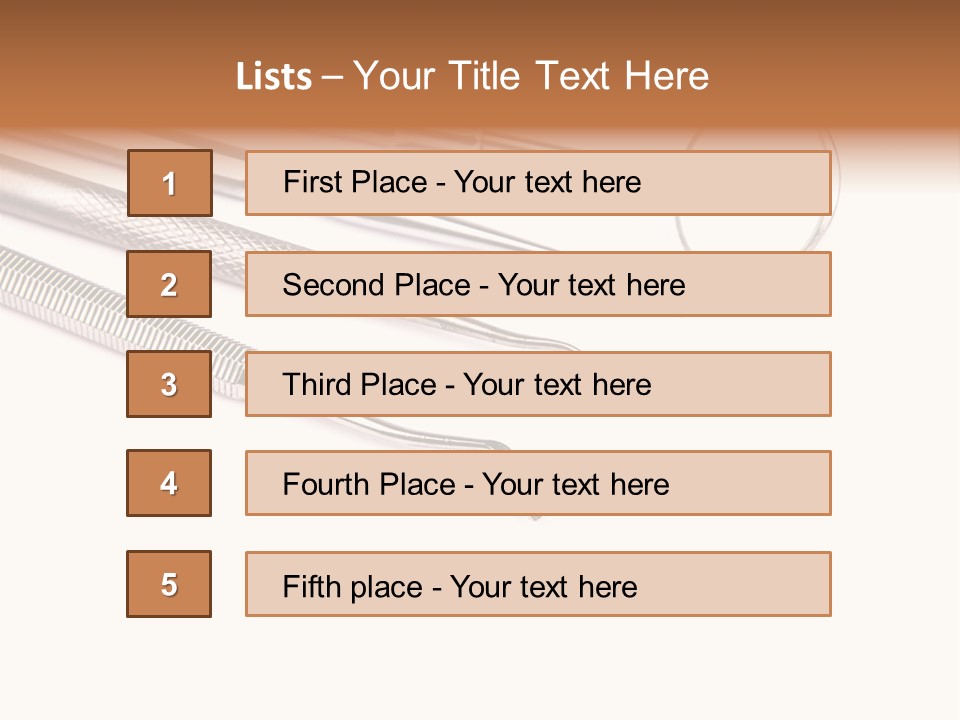Choose the number 5 box

coord(169,584)
